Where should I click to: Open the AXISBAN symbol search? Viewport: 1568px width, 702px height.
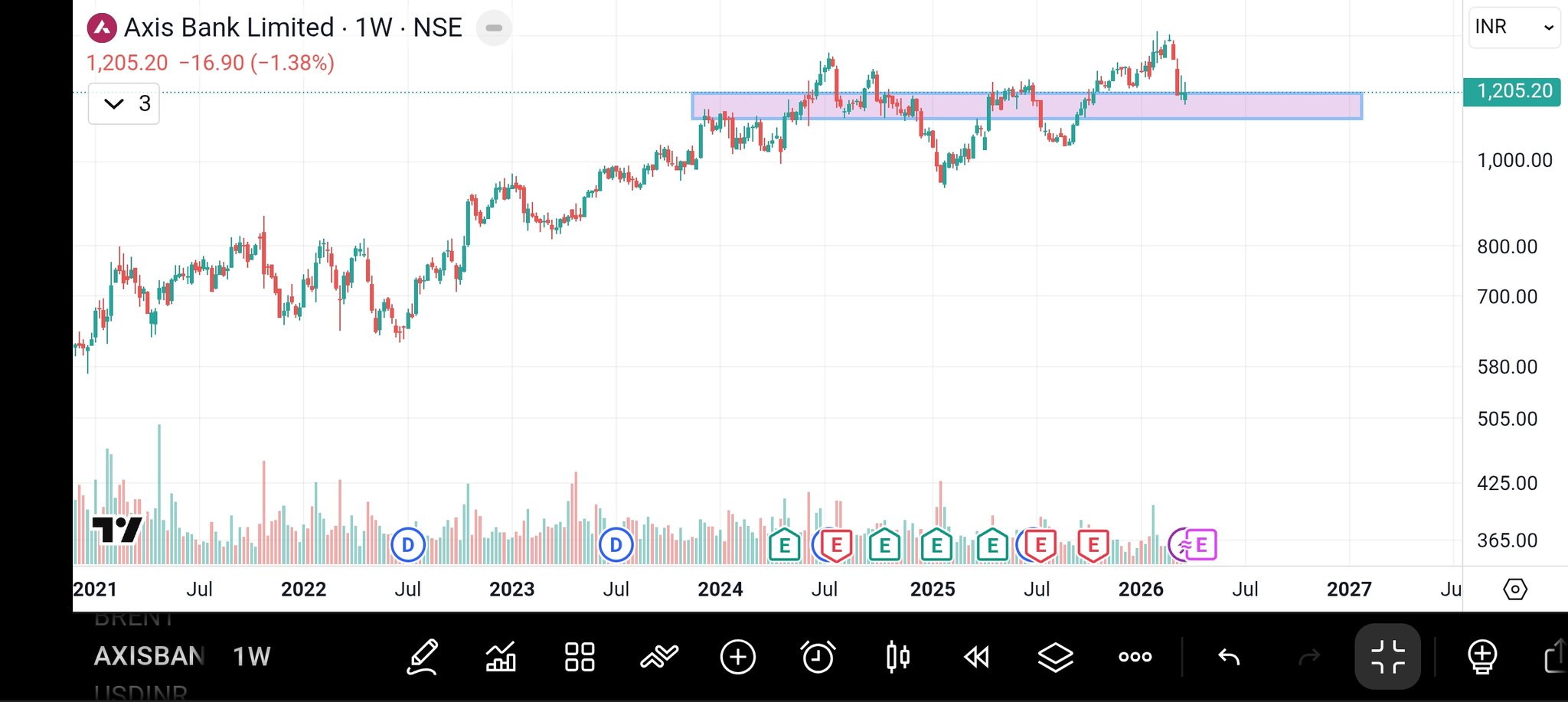click(x=149, y=657)
